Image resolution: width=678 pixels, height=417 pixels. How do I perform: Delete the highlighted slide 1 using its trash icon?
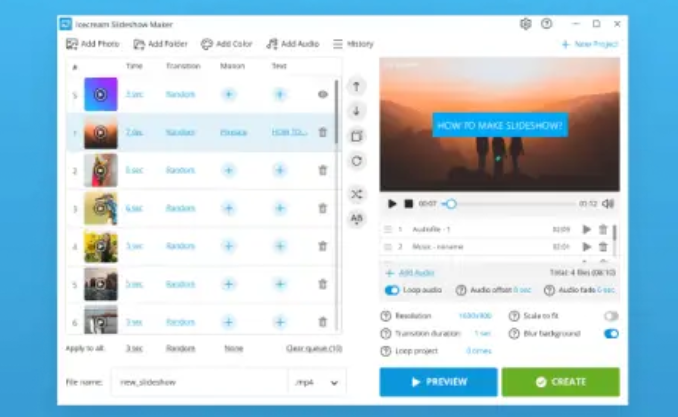click(x=323, y=132)
